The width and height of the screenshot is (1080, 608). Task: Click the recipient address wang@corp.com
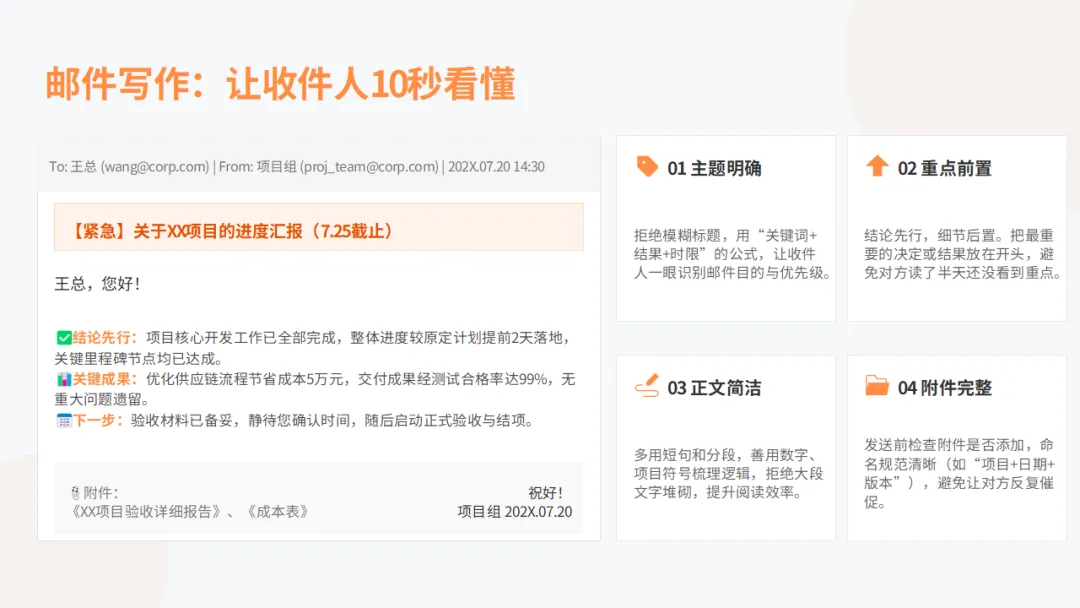tap(155, 167)
